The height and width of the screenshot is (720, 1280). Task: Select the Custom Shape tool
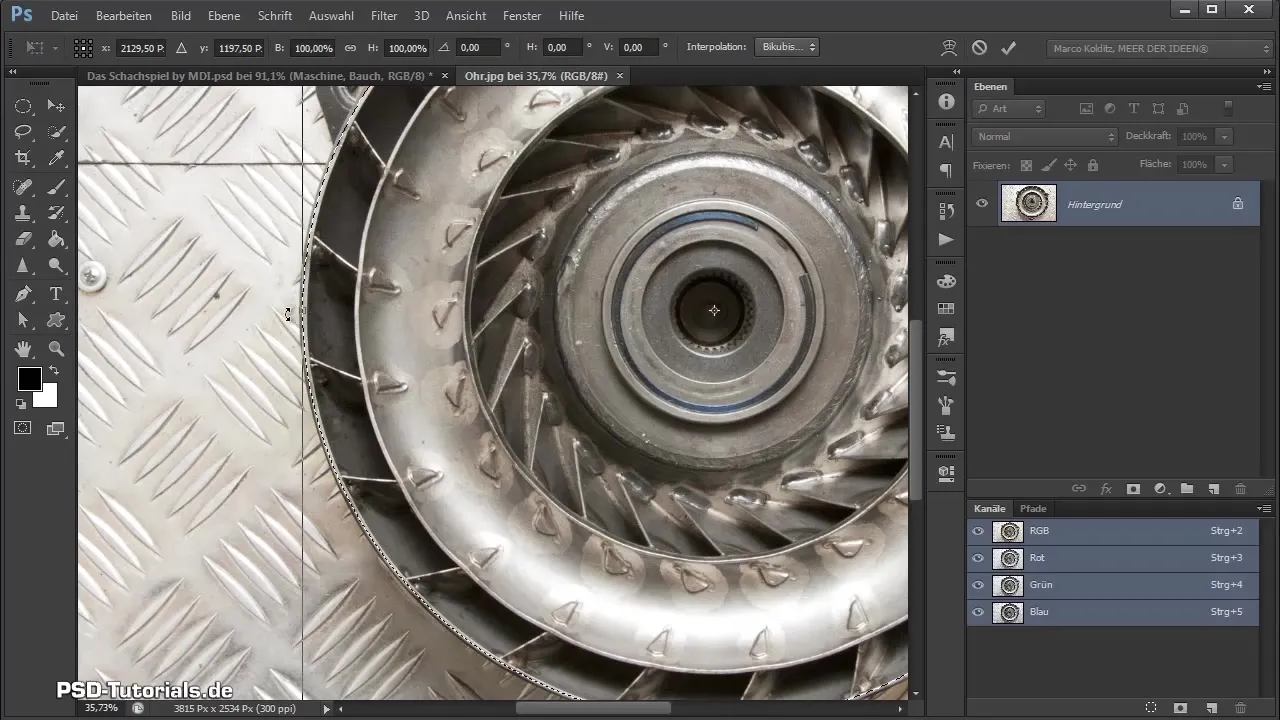[x=56, y=320]
